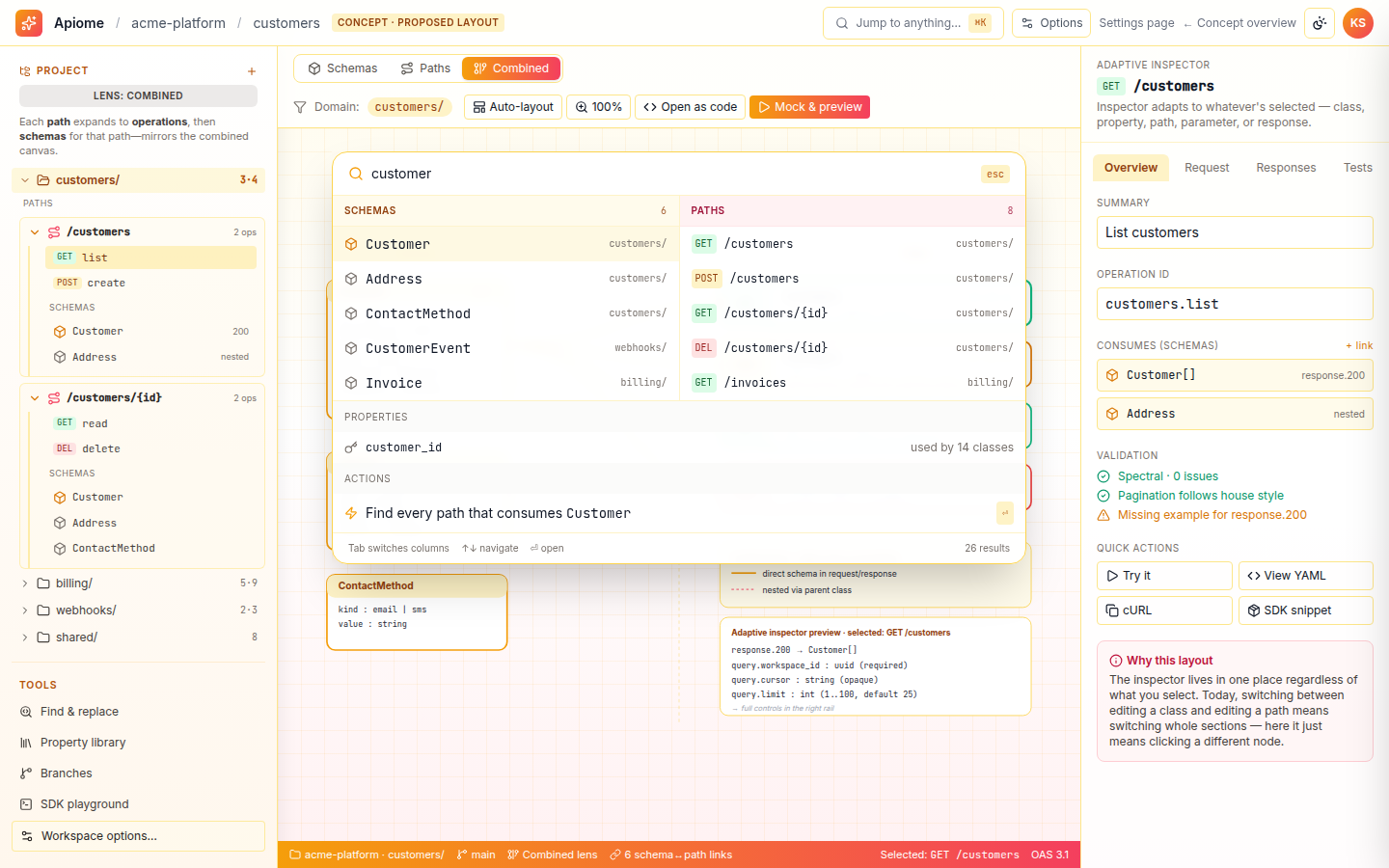Click the esc badge to close search
The height and width of the screenshot is (868, 1389).
(995, 175)
